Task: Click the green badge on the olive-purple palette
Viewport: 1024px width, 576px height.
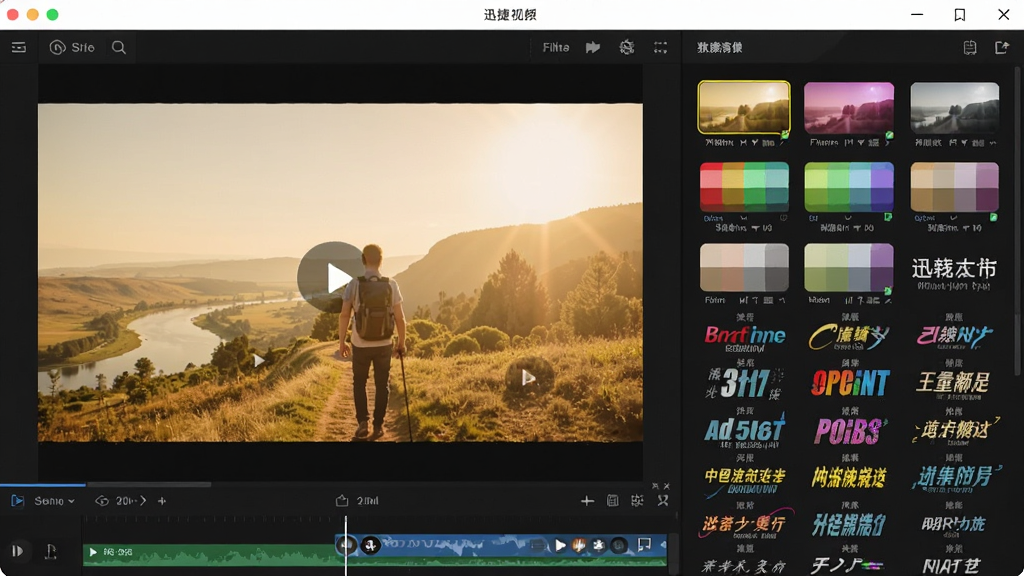Action: coord(888,291)
